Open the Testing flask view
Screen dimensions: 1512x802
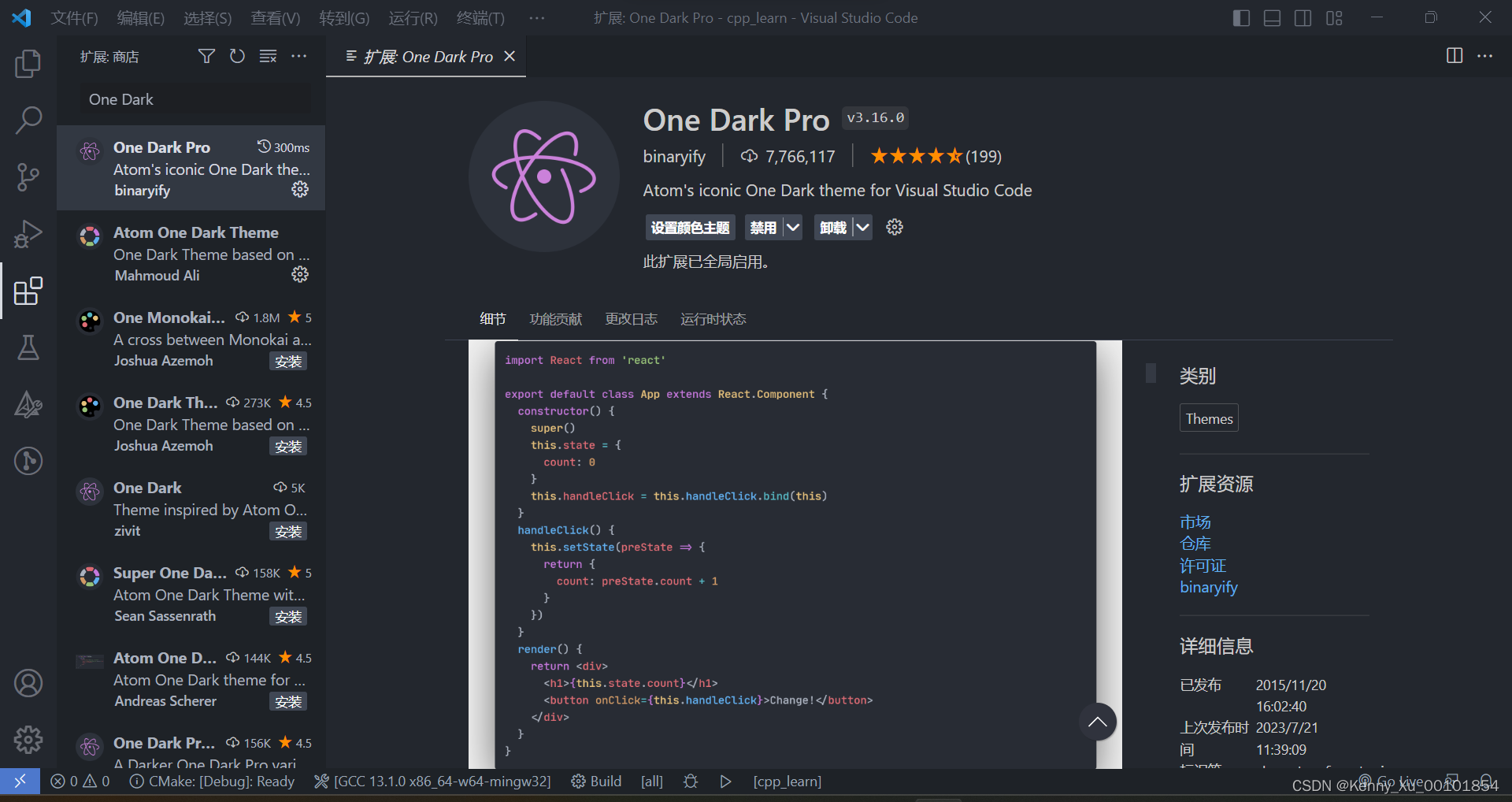coord(28,347)
